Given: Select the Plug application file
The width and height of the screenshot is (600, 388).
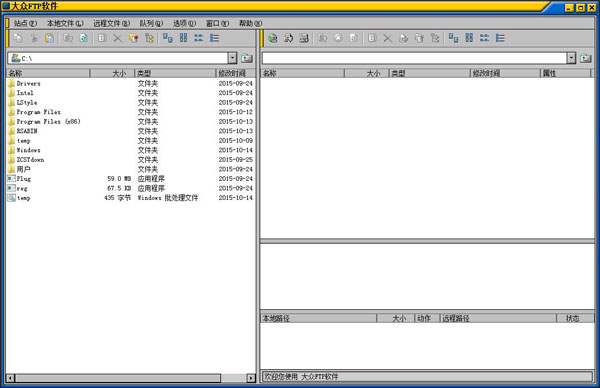Looking at the screenshot, I should click(130, 179).
